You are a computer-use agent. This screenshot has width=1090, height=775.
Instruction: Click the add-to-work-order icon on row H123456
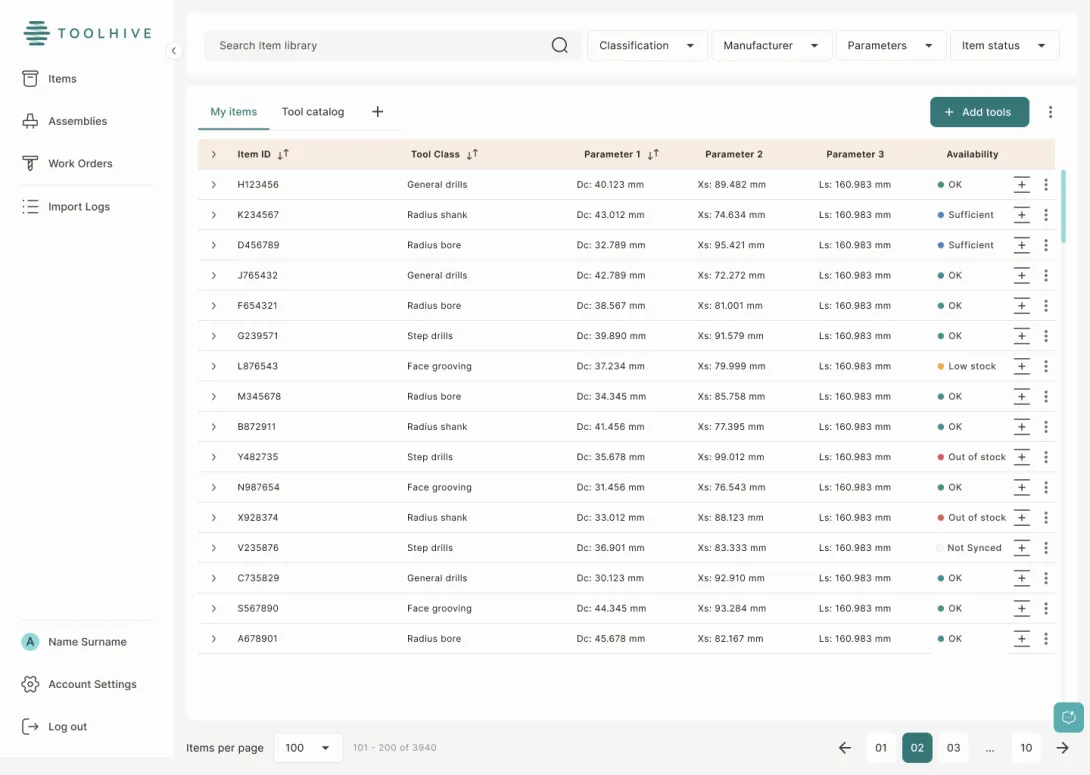1021,184
